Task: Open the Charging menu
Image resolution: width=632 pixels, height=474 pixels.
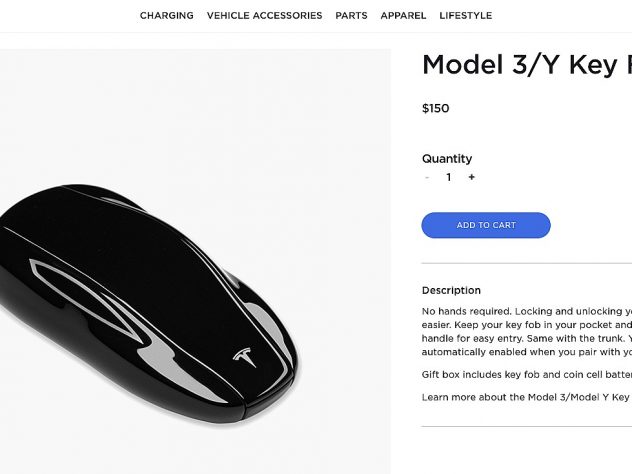Action: click(x=166, y=16)
